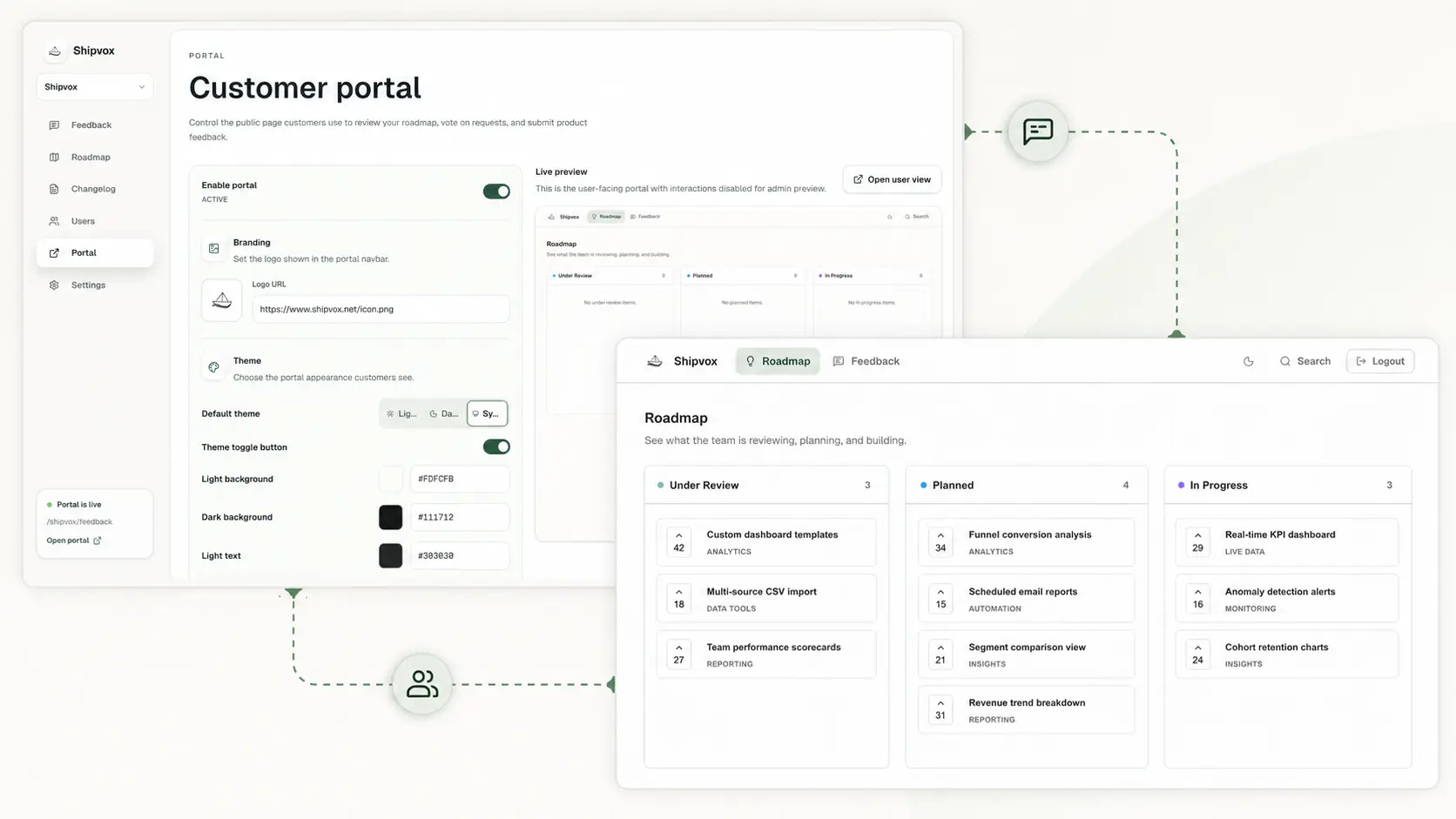Image resolution: width=1456 pixels, height=819 pixels.
Task: Toggle the Theme toggle button switch
Action: [x=496, y=447]
